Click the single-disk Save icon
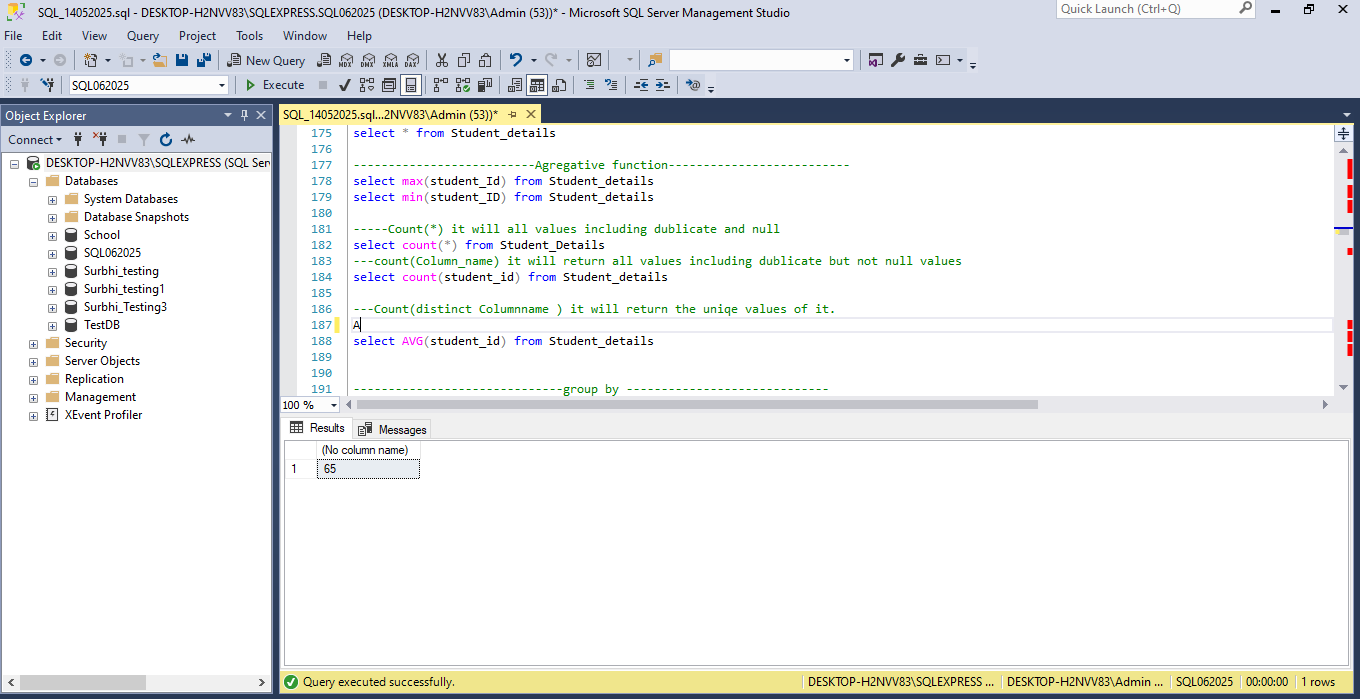 (182, 60)
